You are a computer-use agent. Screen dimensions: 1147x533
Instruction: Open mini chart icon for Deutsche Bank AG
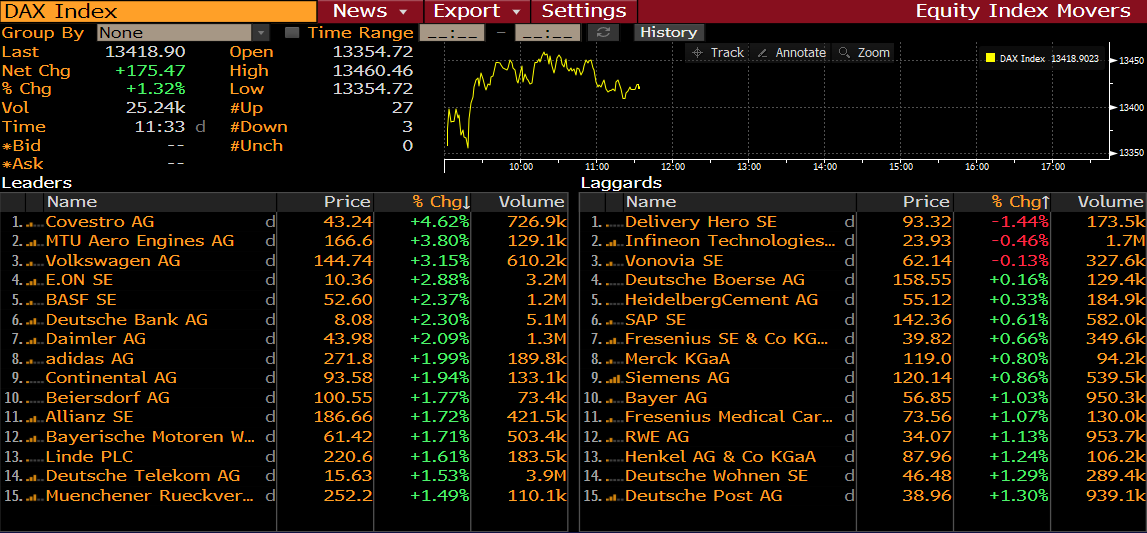click(34, 320)
